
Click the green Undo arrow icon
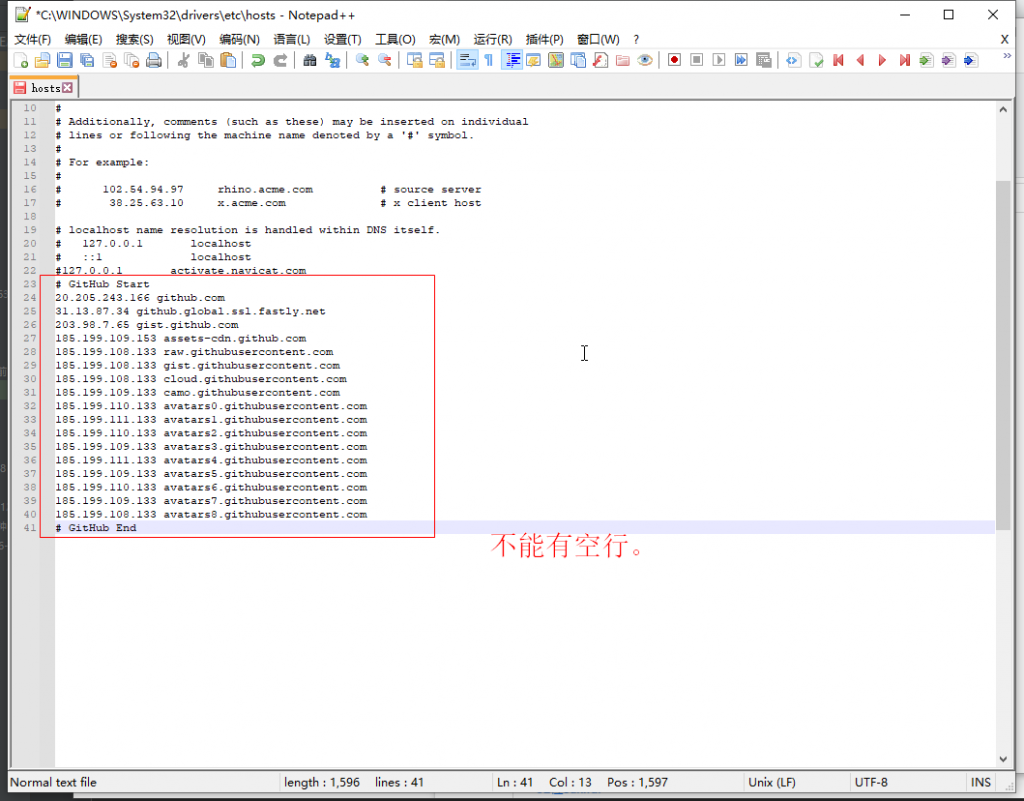pos(258,60)
